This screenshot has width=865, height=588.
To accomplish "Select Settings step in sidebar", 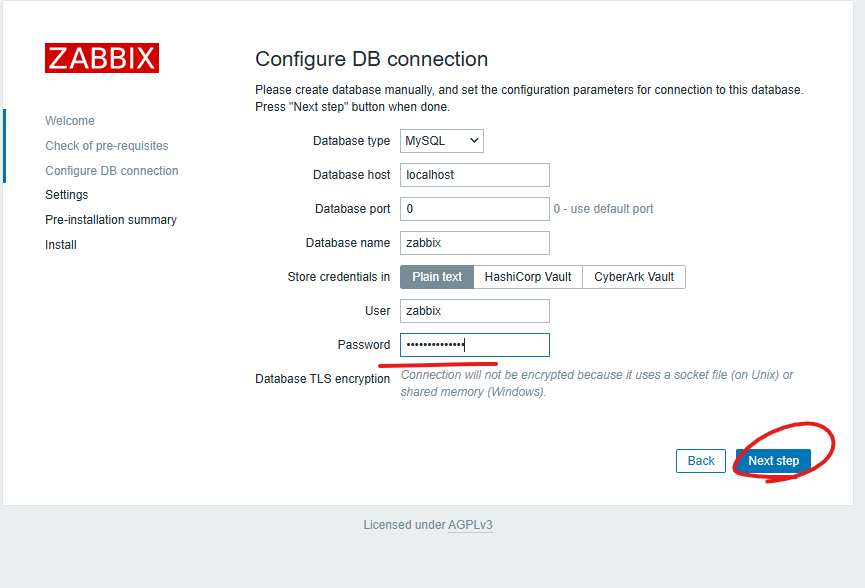I will tap(67, 195).
